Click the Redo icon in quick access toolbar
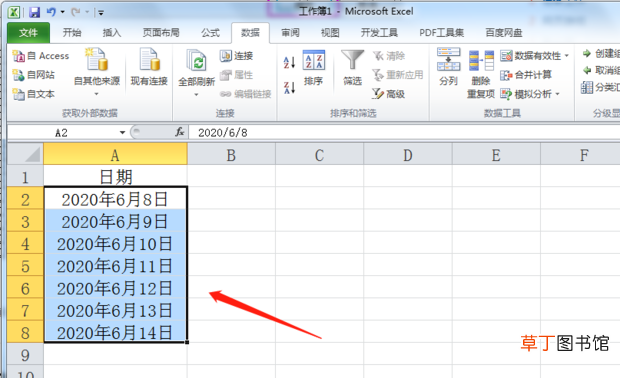The image size is (620, 378). (75, 12)
